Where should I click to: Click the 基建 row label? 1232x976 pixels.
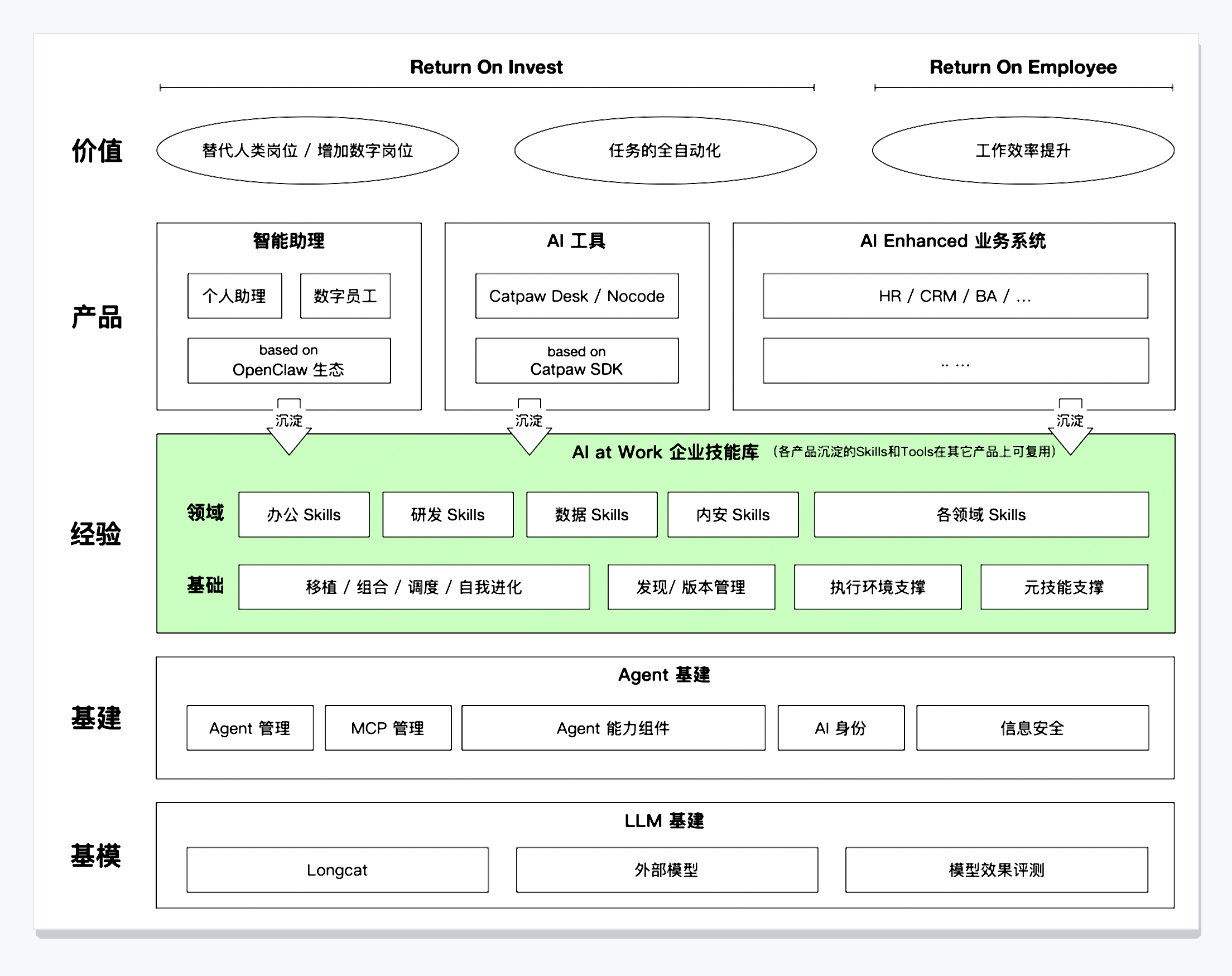96,718
